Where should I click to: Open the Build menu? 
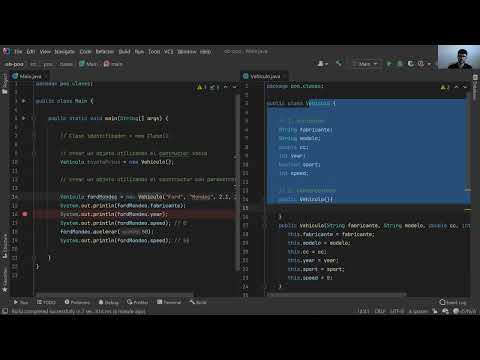(124, 52)
